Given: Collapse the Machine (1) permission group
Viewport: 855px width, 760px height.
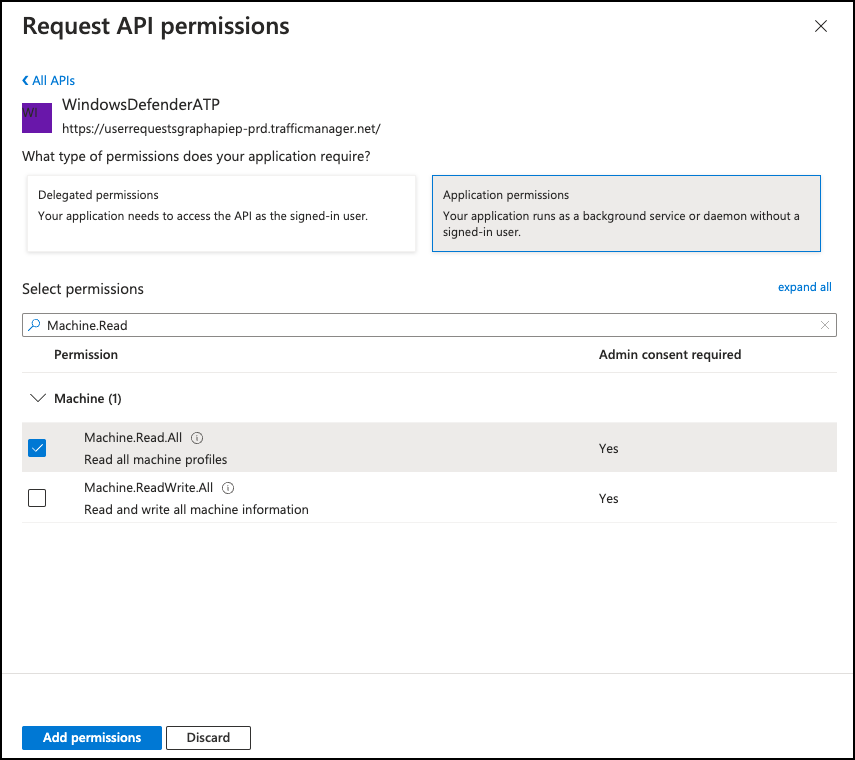Looking at the screenshot, I should point(39,398).
